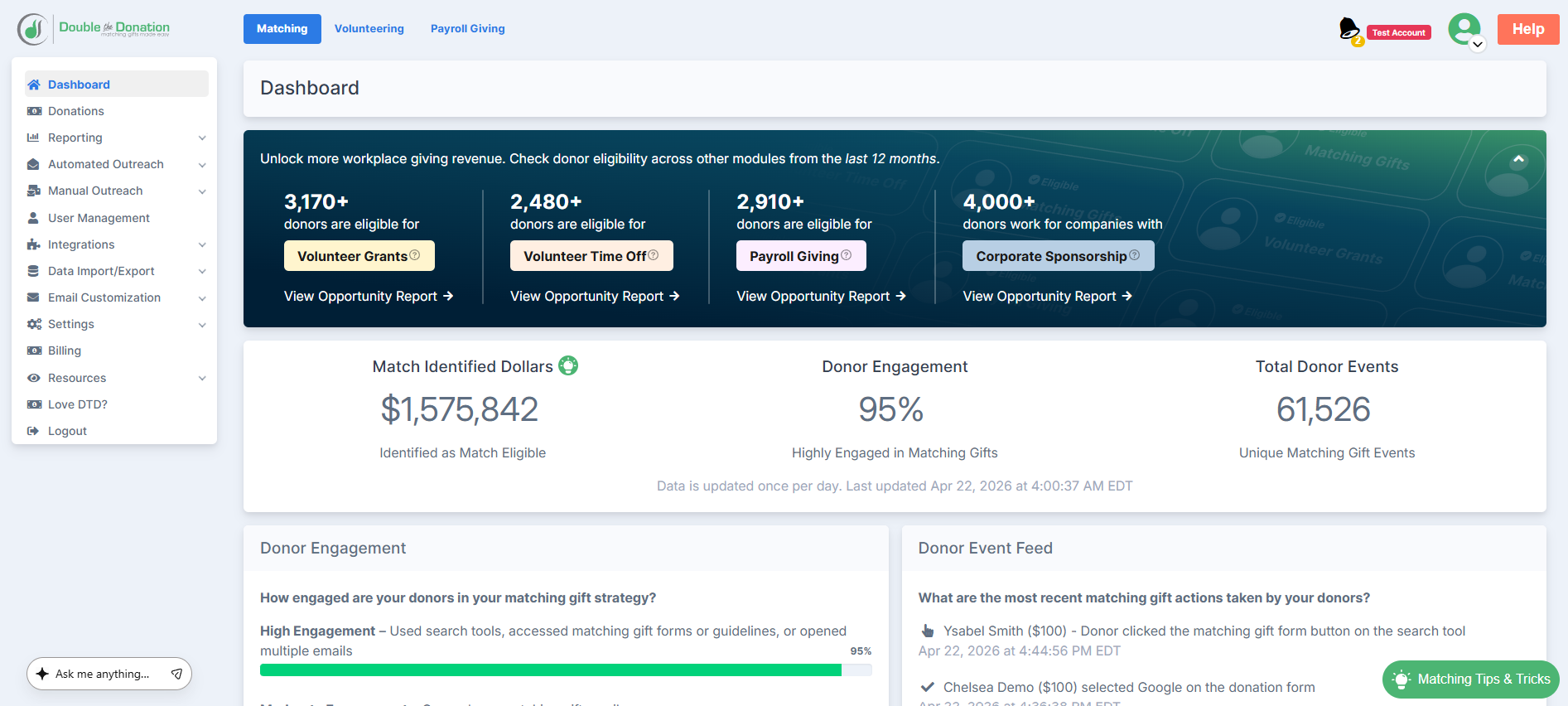The height and width of the screenshot is (706, 1568).
Task: Expand the Settings sidebar menu
Action: click(x=202, y=325)
